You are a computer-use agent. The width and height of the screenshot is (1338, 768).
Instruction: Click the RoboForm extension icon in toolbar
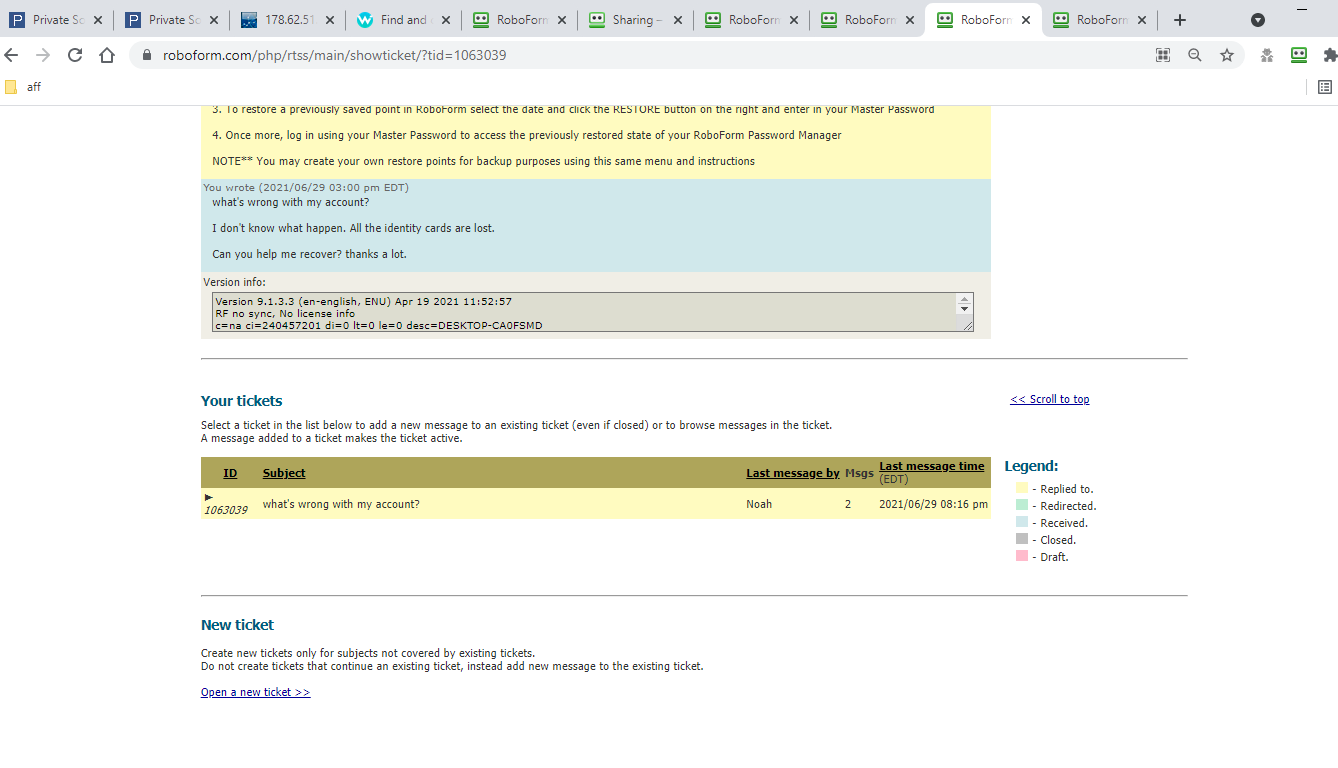click(x=1299, y=55)
